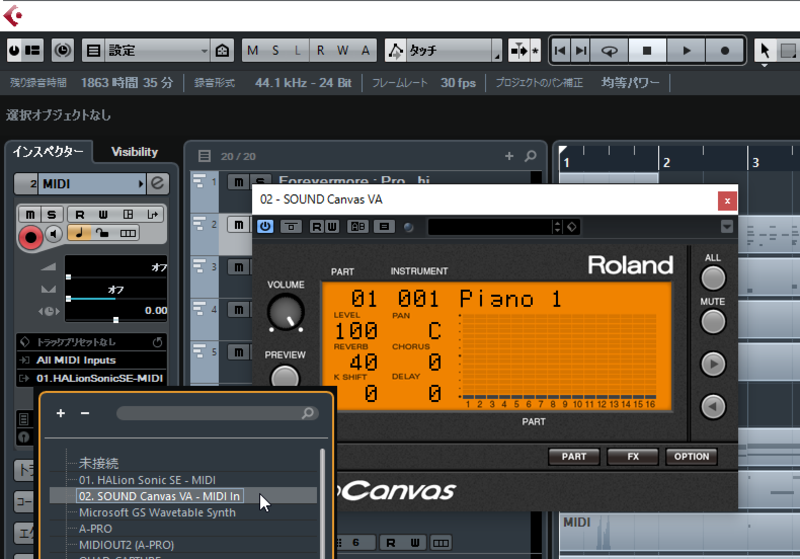Click the add track plus icon in track list
This screenshot has height=559, width=800.
point(509,156)
